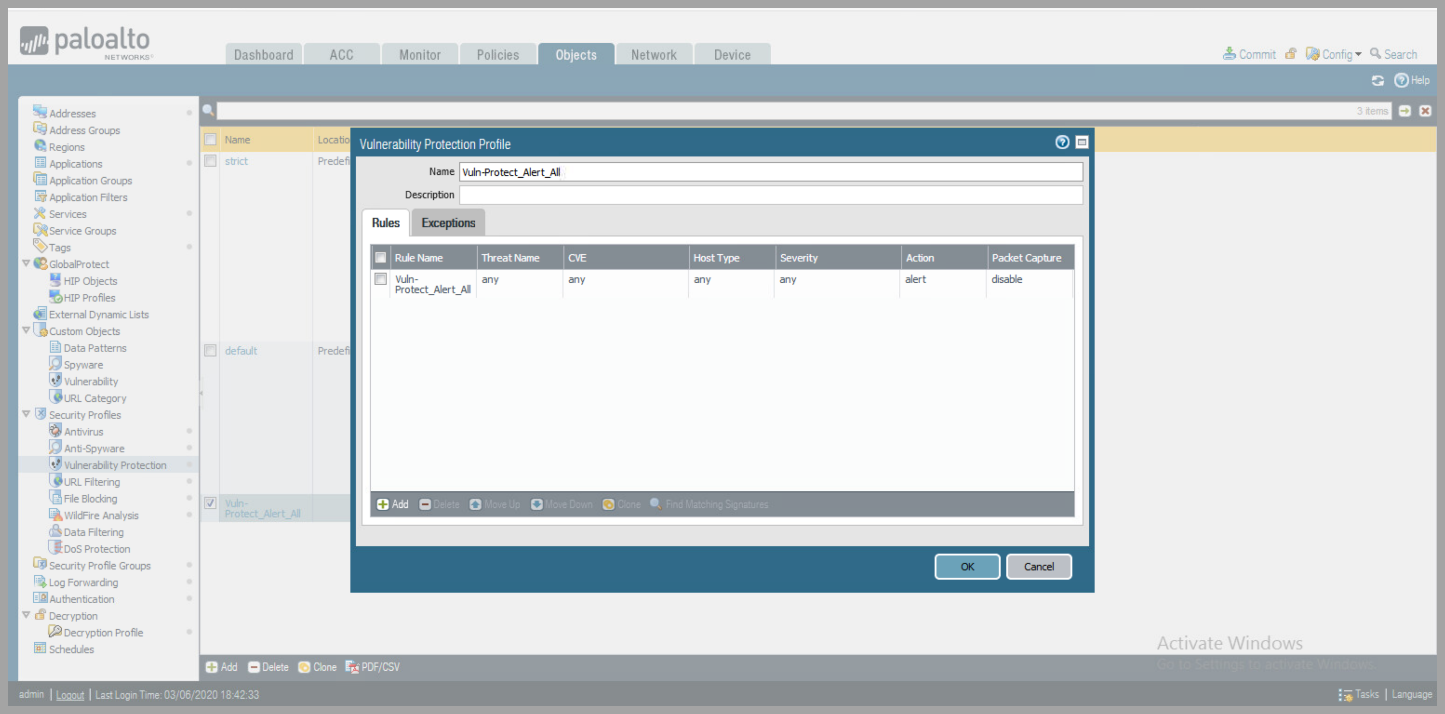Click the Cancel button in dialog

(x=1038, y=567)
